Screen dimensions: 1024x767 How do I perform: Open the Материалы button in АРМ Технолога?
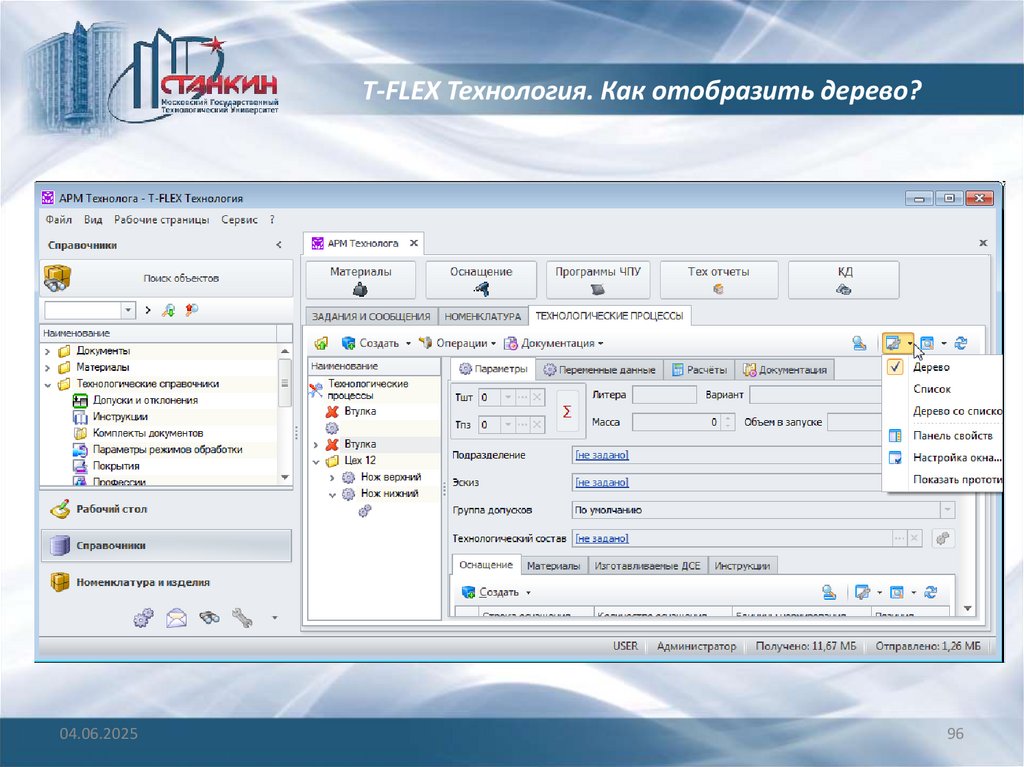point(360,280)
